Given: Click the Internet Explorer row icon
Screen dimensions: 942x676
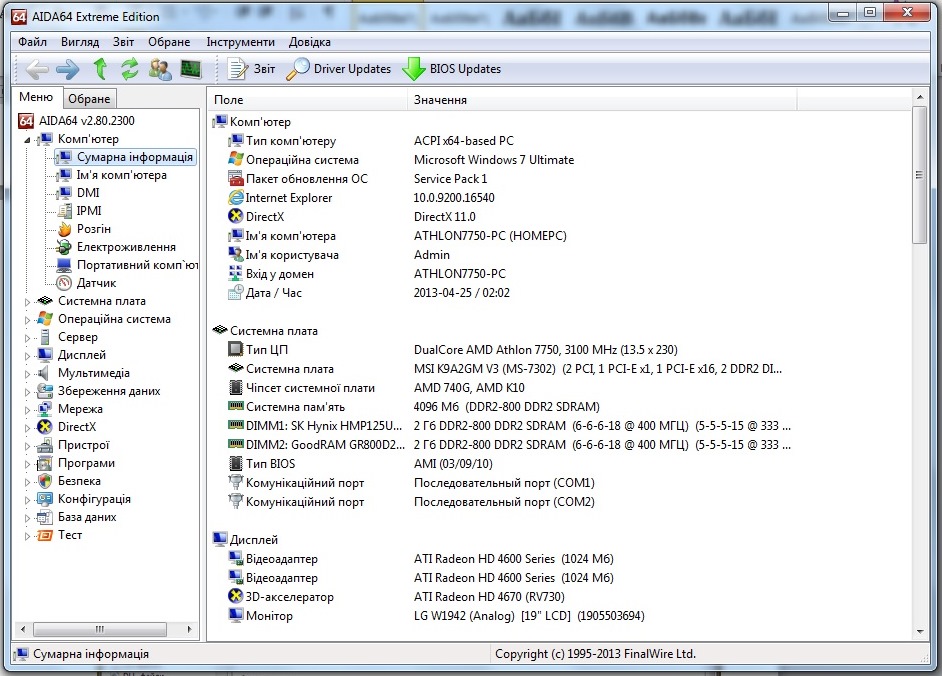Looking at the screenshot, I should tap(236, 198).
